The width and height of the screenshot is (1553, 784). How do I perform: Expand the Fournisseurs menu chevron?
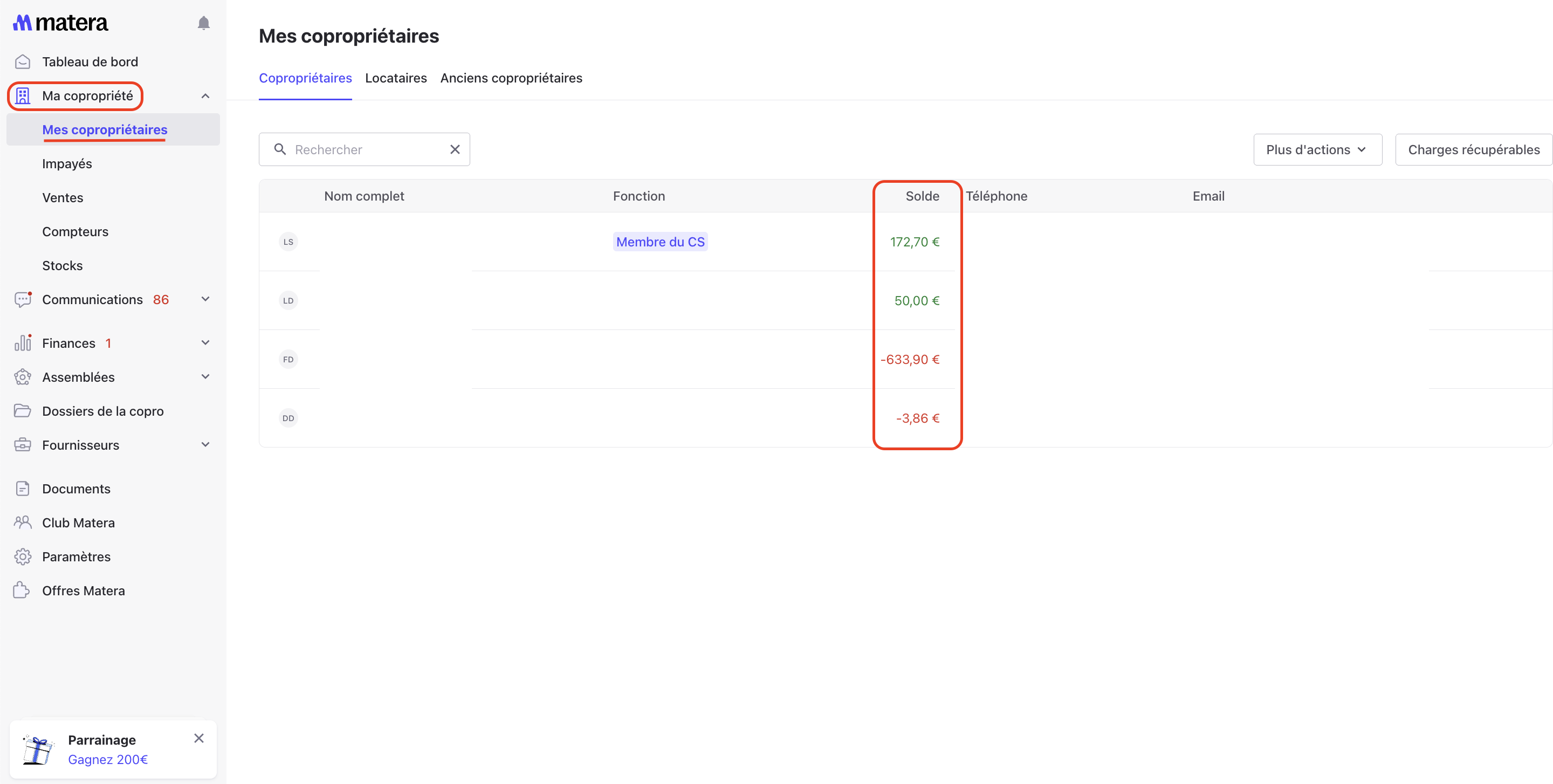click(x=205, y=445)
